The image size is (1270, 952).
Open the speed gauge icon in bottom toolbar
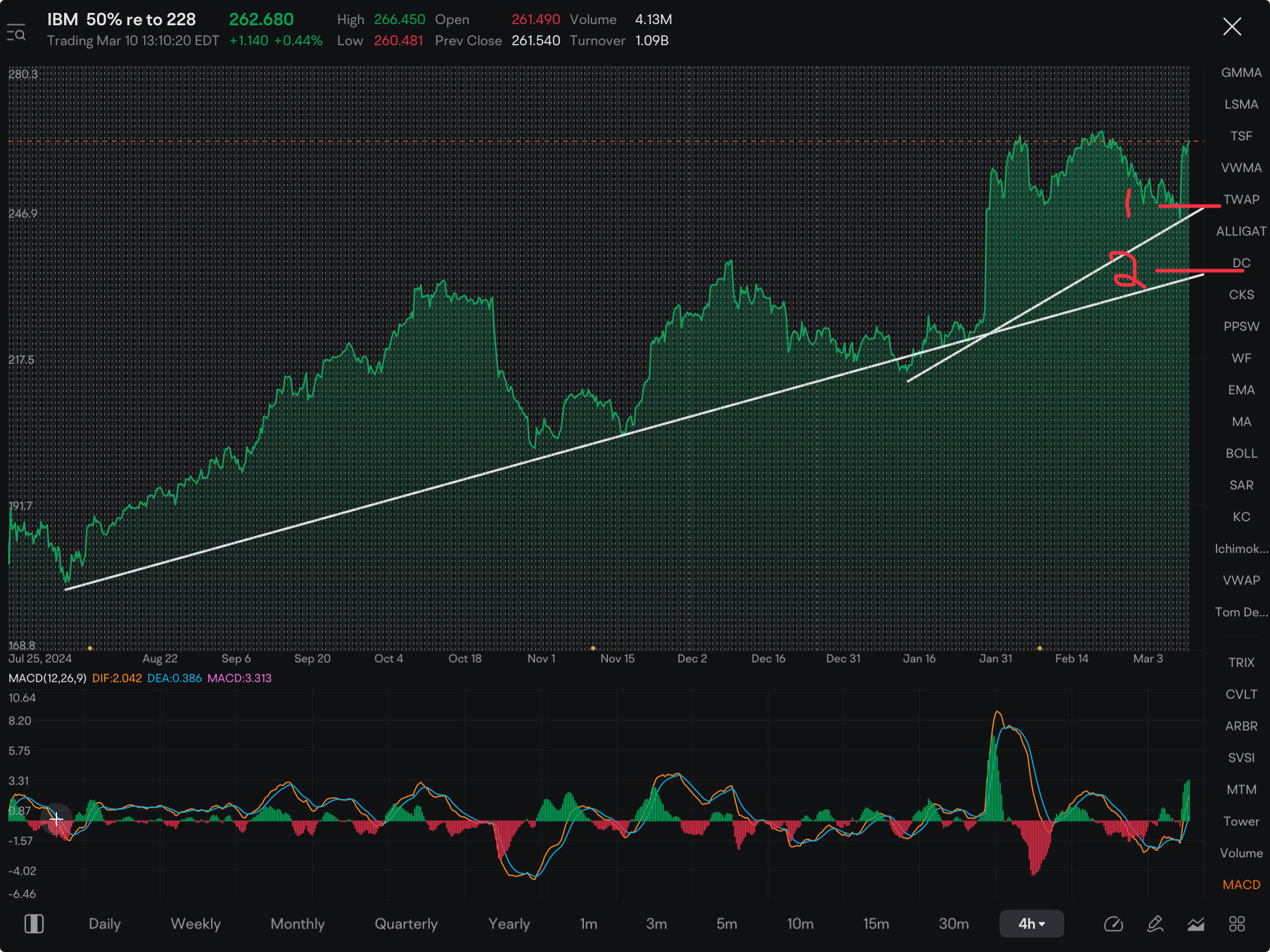click(x=1113, y=924)
